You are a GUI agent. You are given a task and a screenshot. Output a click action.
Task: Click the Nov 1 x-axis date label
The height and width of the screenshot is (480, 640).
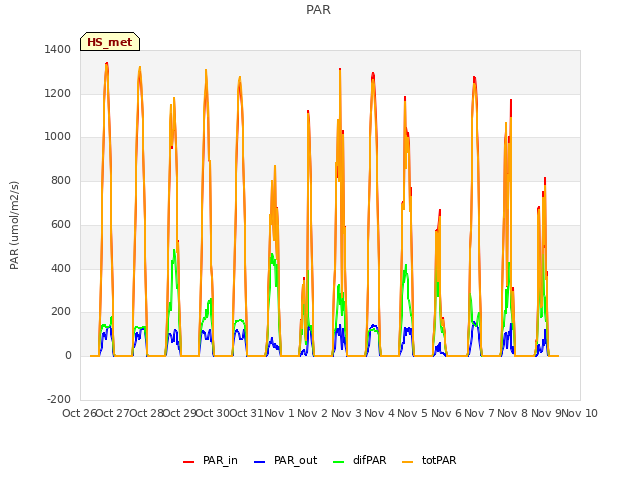tap(279, 413)
